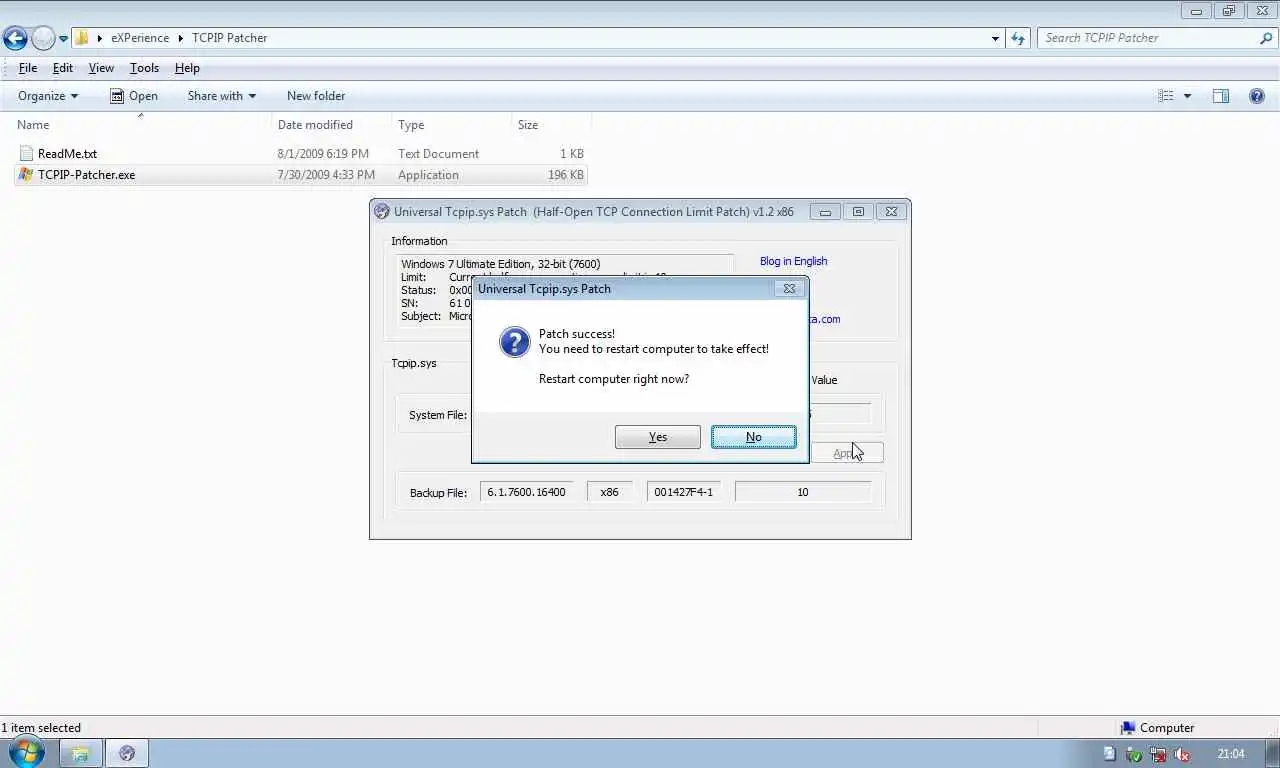Expand the Share with dropdown
Screen dimensions: 1280x768
pyautogui.click(x=222, y=96)
